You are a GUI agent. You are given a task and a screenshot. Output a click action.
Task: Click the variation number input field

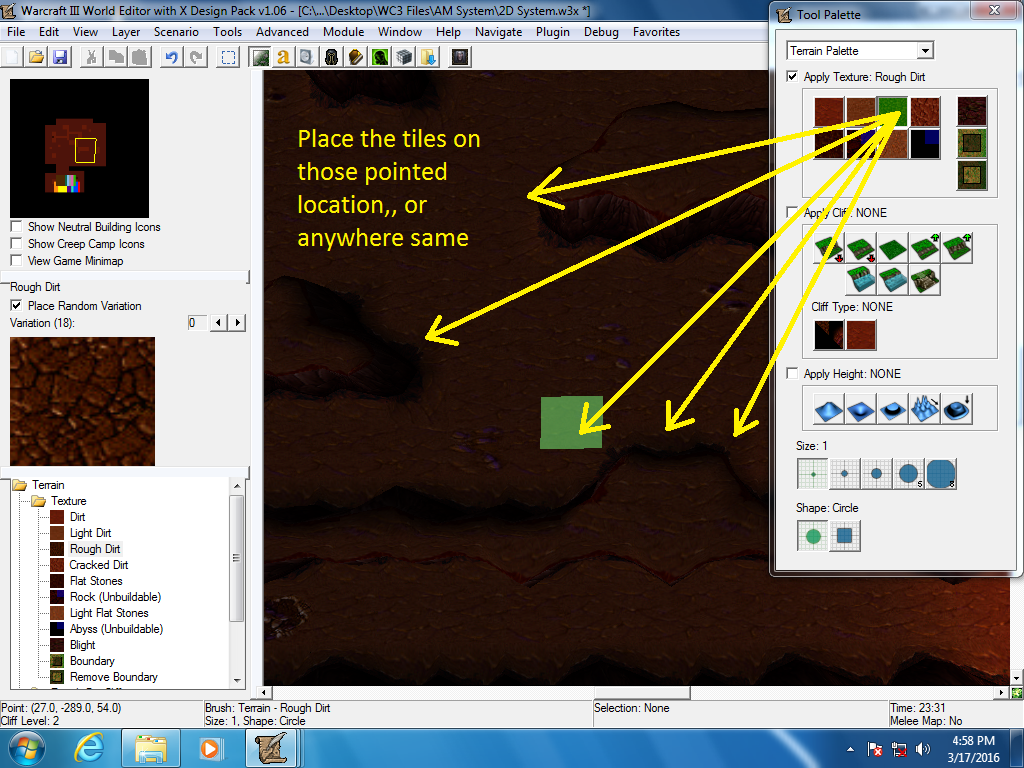coord(197,323)
